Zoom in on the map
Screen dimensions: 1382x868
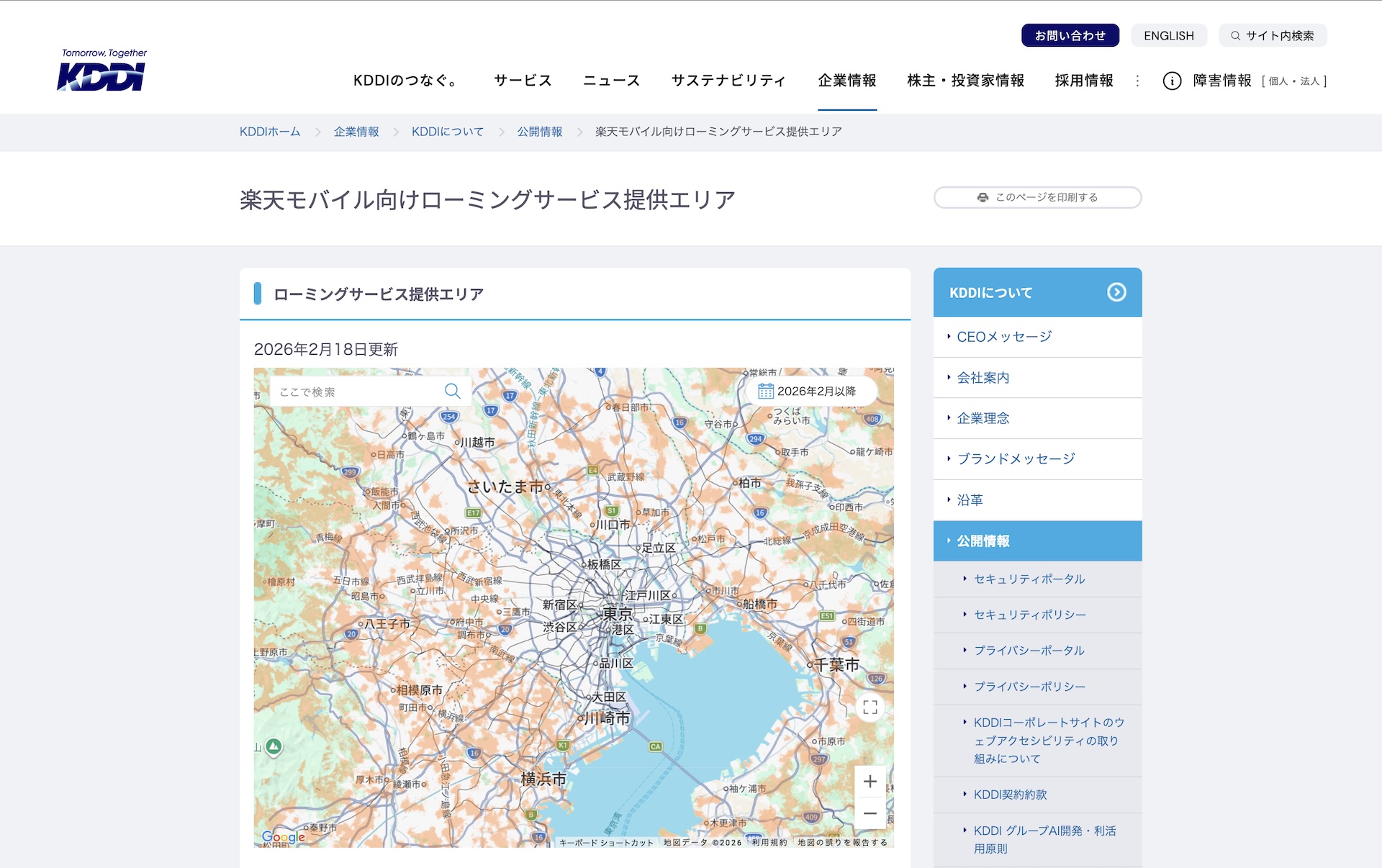870,782
